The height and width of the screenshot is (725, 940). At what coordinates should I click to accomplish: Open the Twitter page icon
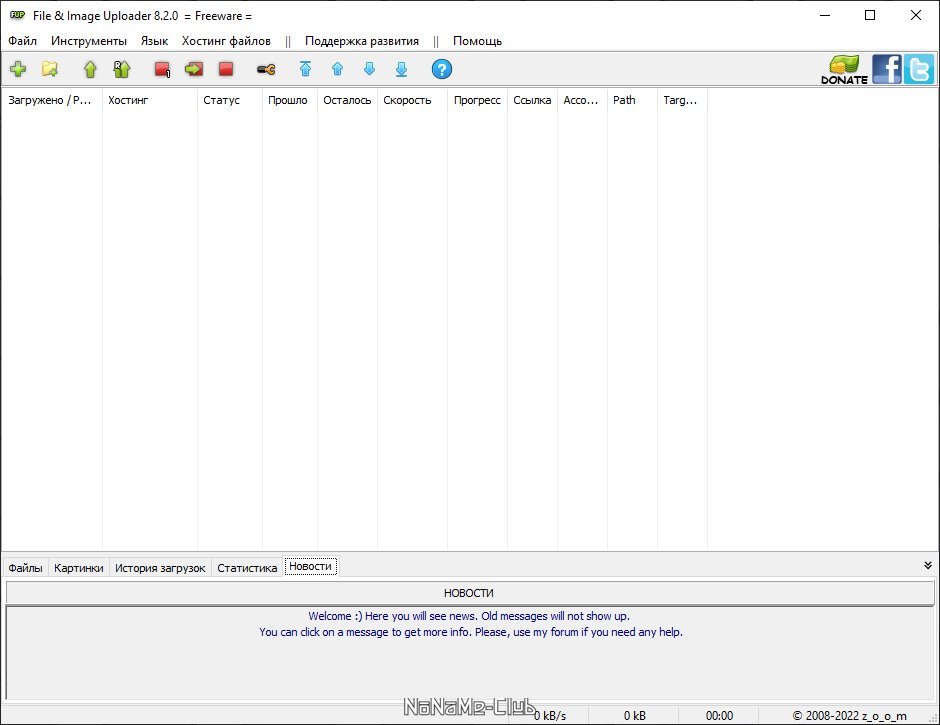pos(918,69)
